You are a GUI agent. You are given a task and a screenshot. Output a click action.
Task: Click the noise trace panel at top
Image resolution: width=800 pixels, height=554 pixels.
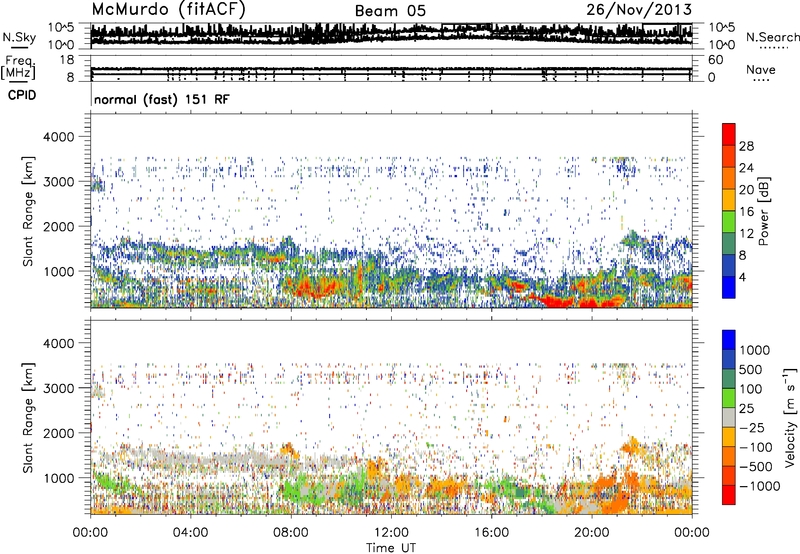[x=391, y=36]
